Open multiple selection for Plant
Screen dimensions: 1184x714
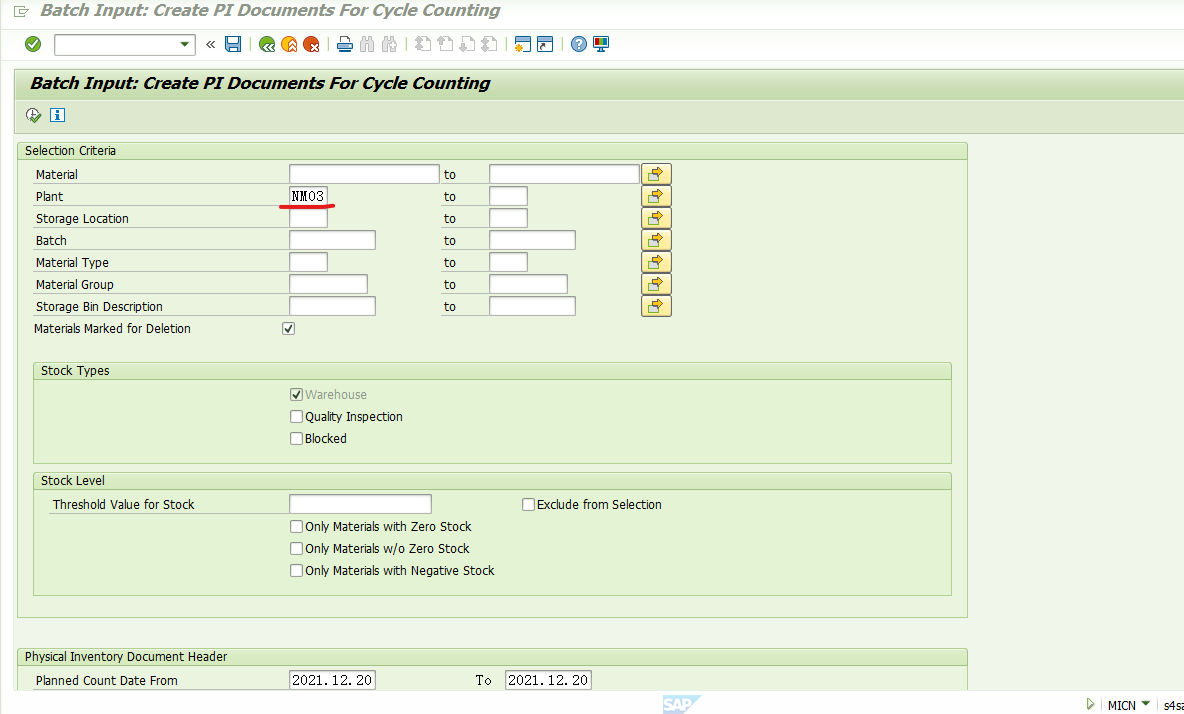[x=656, y=196]
